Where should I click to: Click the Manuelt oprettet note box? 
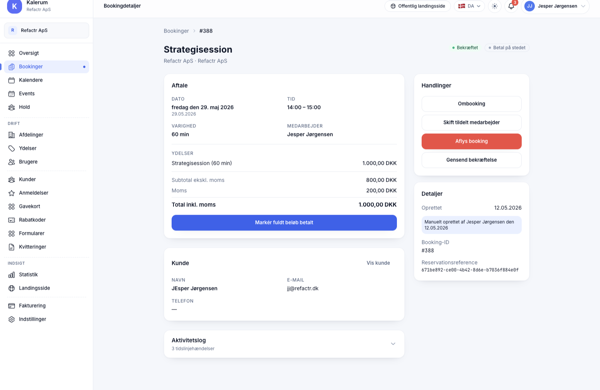(471, 225)
